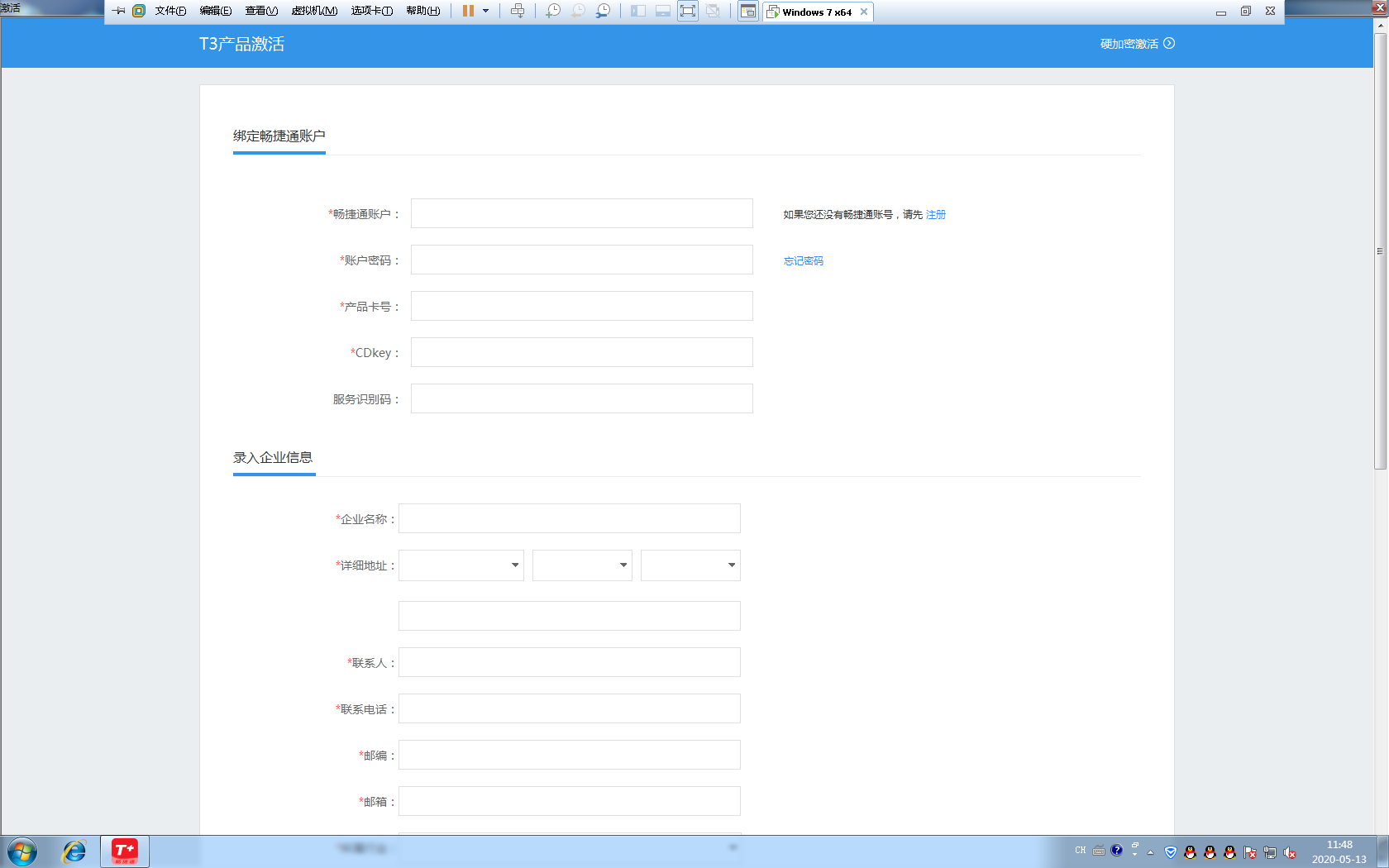This screenshot has width=1389, height=868.
Task: Click the 录入企业信息 section heading
Action: point(273,457)
